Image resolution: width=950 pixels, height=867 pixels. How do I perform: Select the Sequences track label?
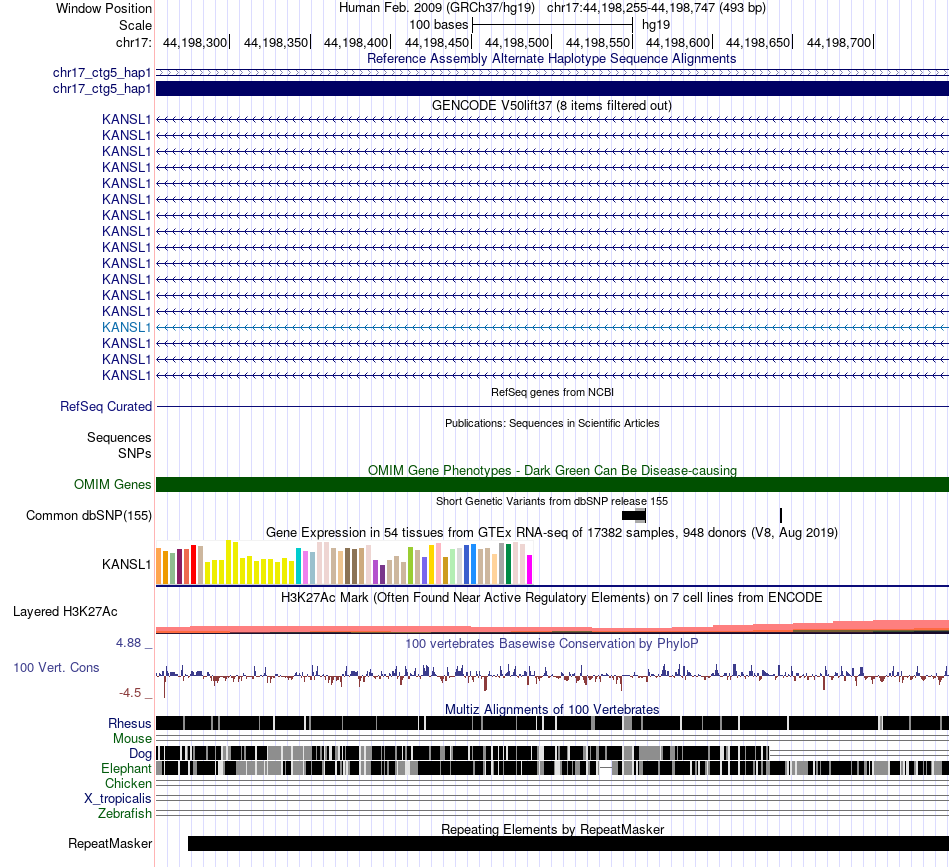point(119,437)
